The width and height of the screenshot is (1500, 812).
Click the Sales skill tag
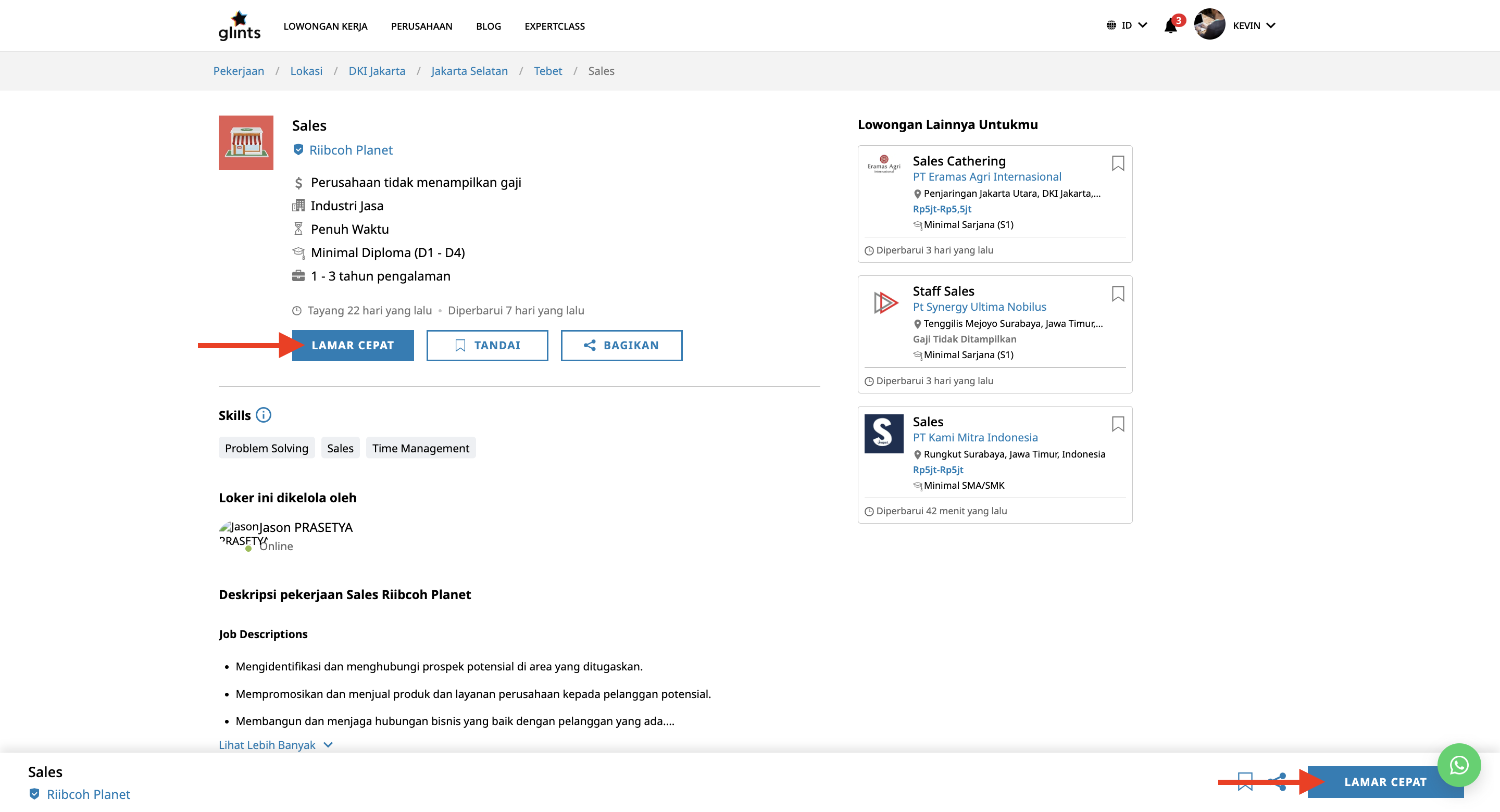click(x=340, y=448)
